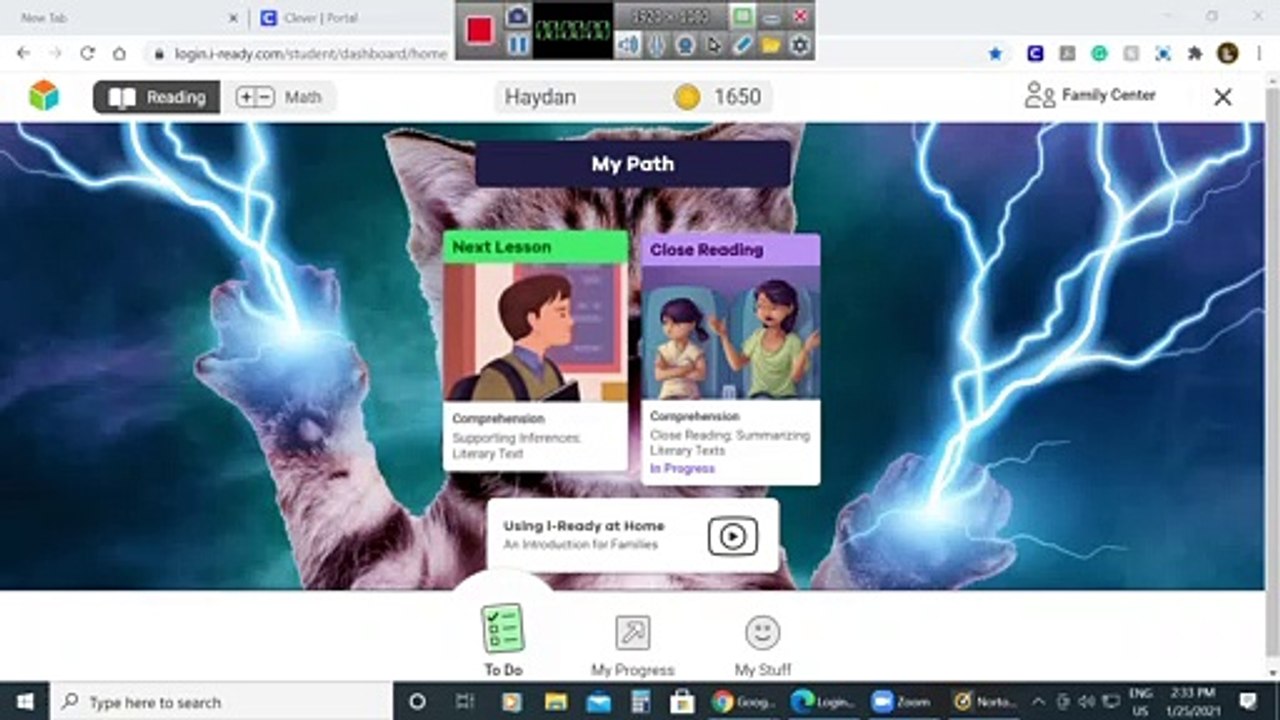Open the recorder settings gear
The width and height of the screenshot is (1280, 720).
click(x=800, y=44)
